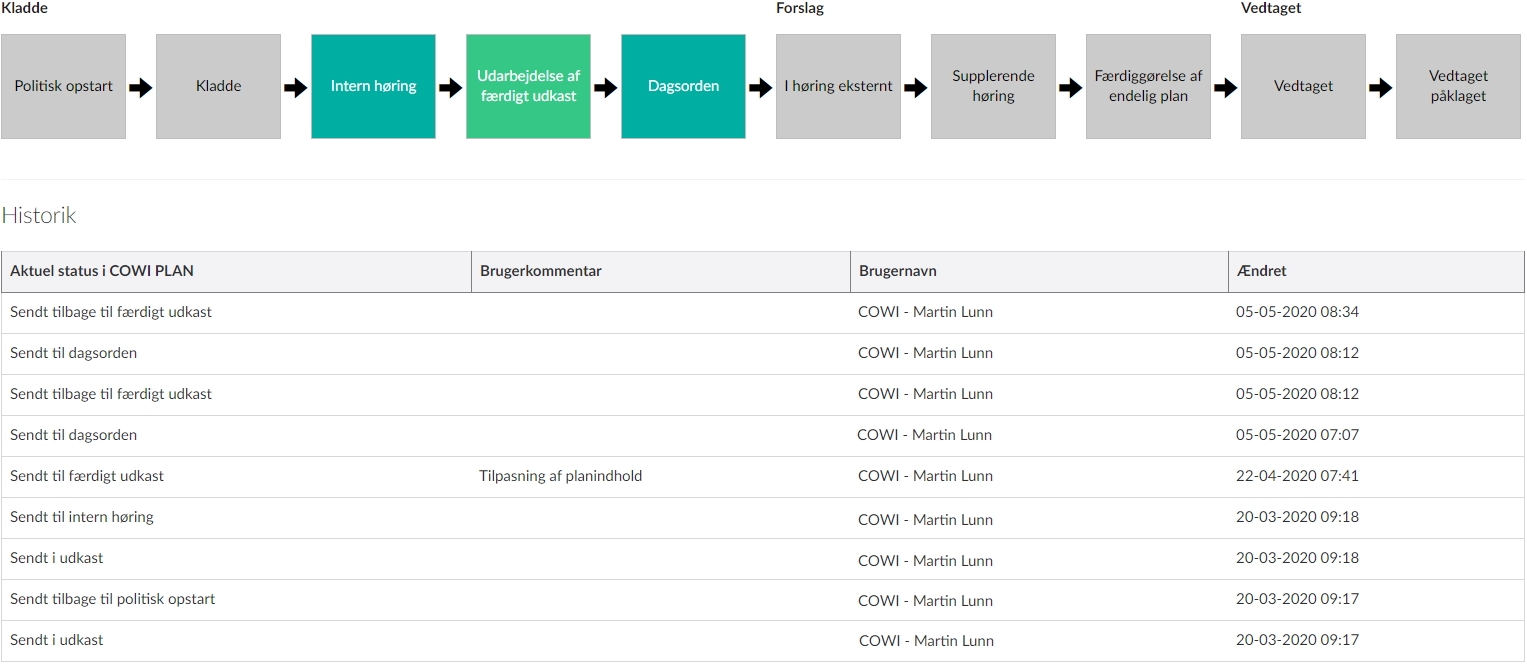Click arrow between Politisk opstart and Kladde
This screenshot has height=664, width=1527.
141,88
